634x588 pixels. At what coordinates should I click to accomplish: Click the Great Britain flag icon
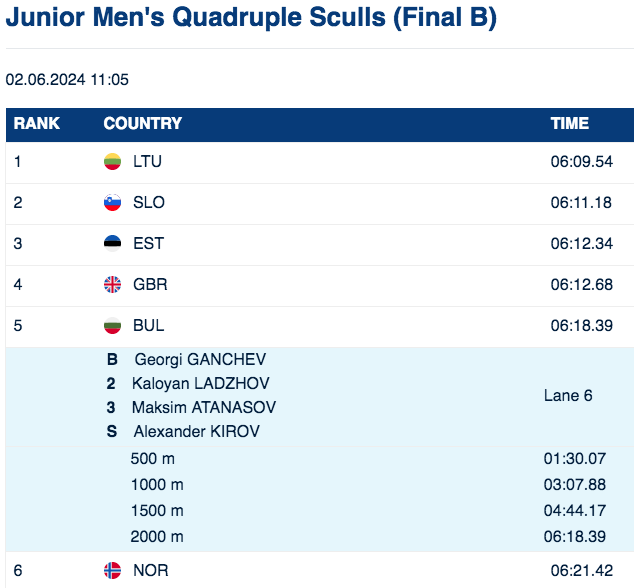pos(112,285)
